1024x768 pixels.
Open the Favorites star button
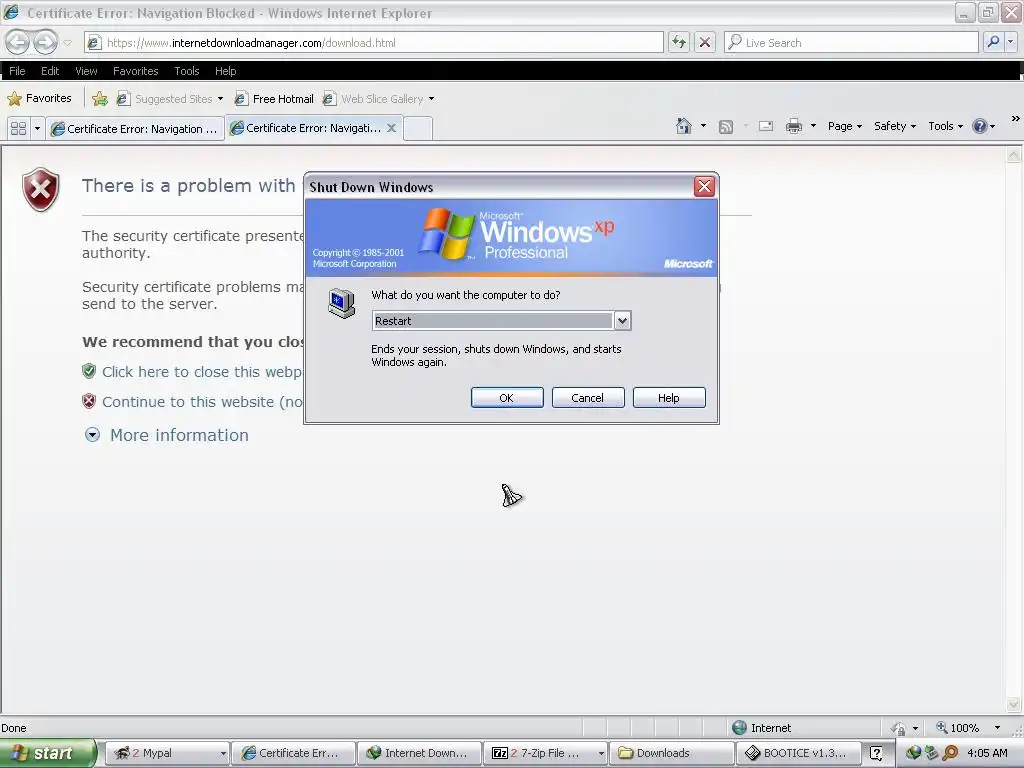tap(39, 99)
